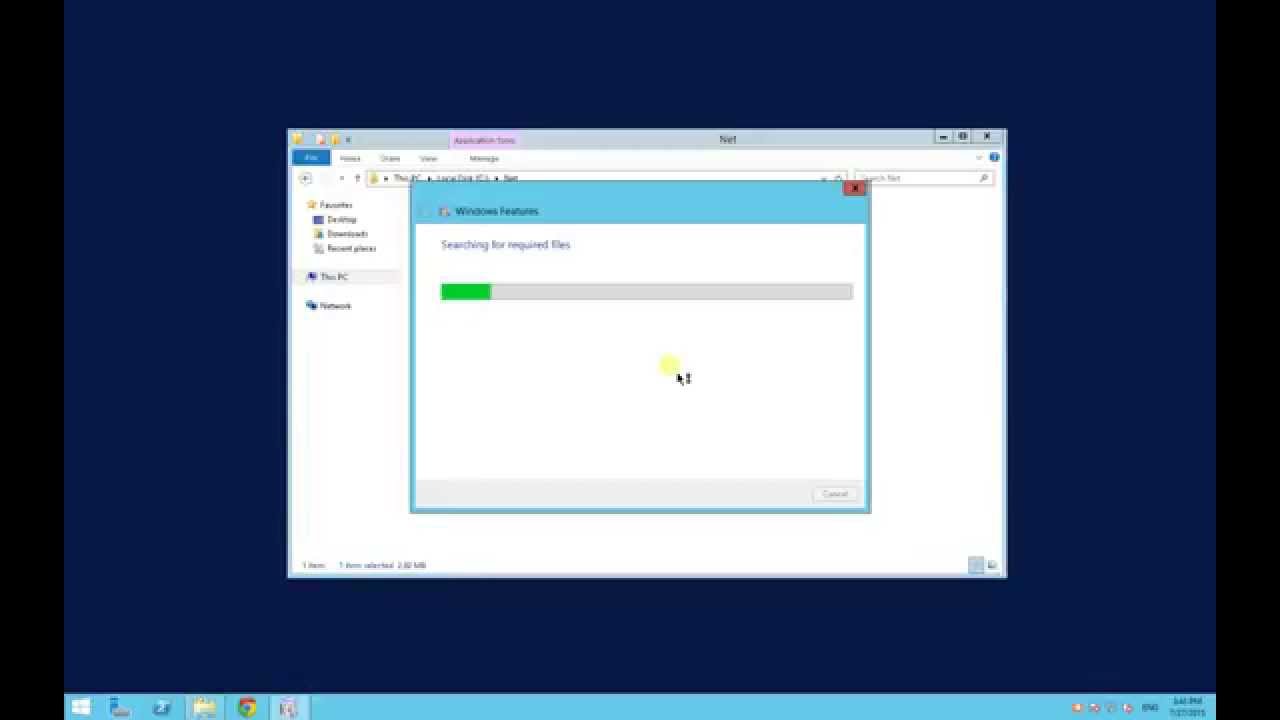Switch to details view icon

(976, 565)
